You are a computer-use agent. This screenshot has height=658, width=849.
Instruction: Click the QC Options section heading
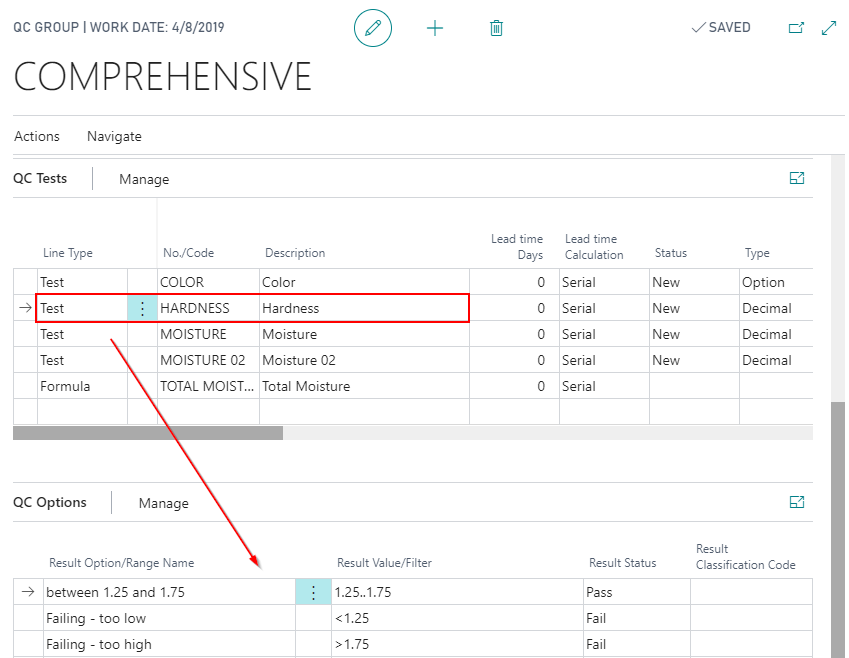(50, 503)
